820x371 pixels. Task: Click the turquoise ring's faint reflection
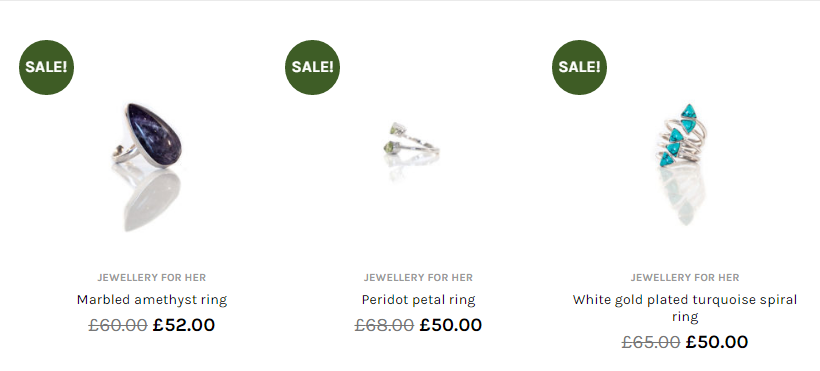pyautogui.click(x=682, y=195)
